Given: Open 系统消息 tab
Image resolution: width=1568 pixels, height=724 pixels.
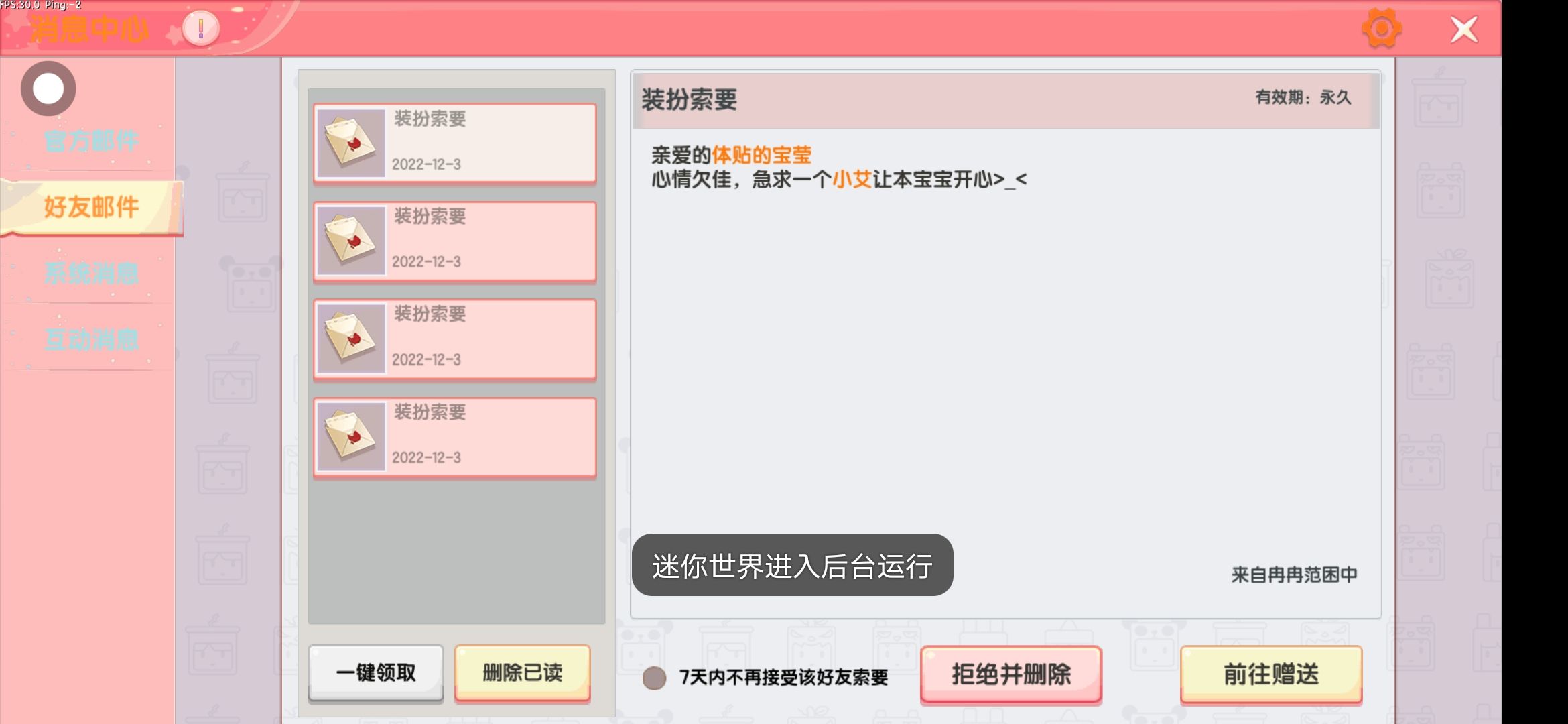Looking at the screenshot, I should (x=91, y=273).
